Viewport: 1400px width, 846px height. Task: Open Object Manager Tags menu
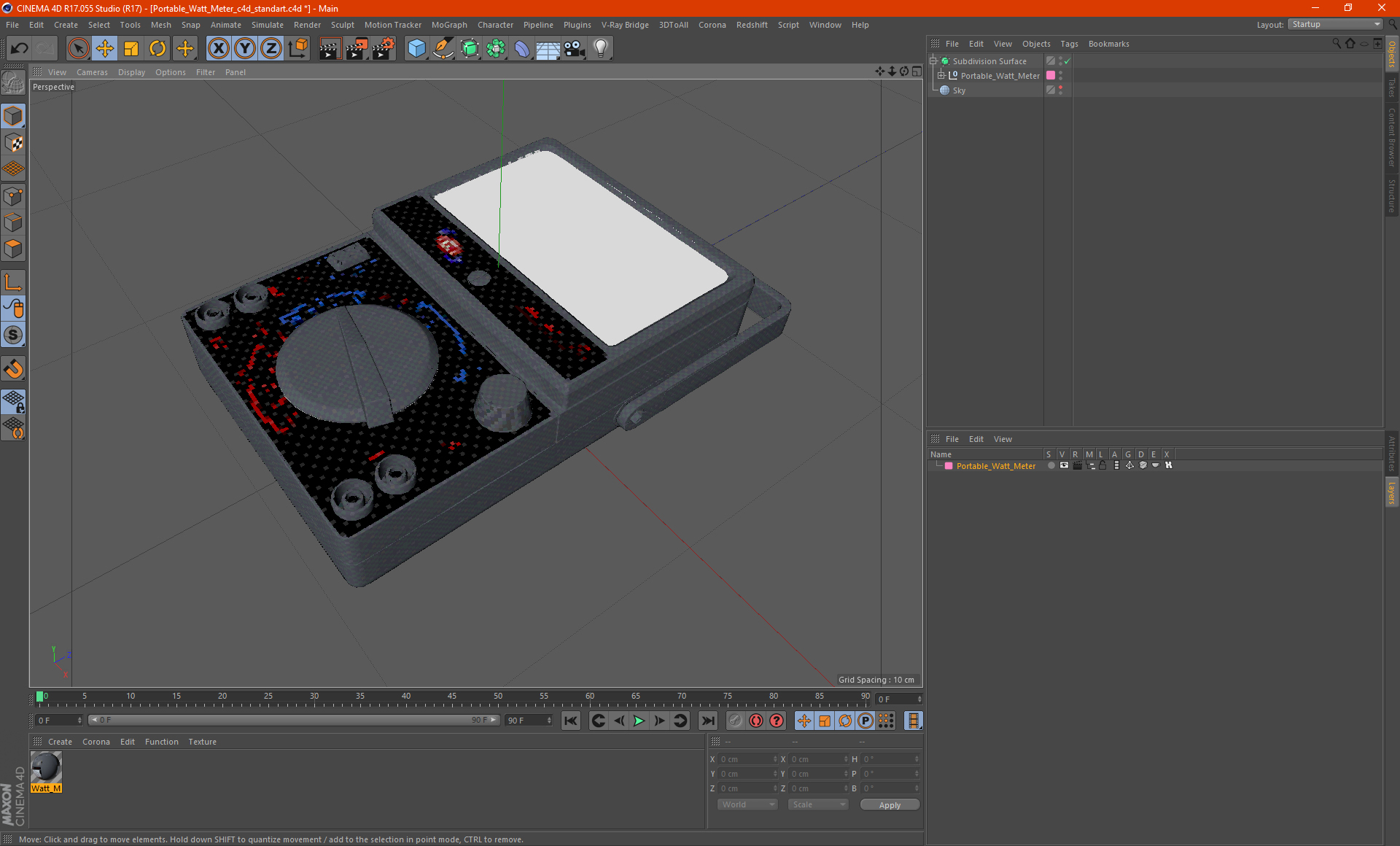pos(1069,44)
